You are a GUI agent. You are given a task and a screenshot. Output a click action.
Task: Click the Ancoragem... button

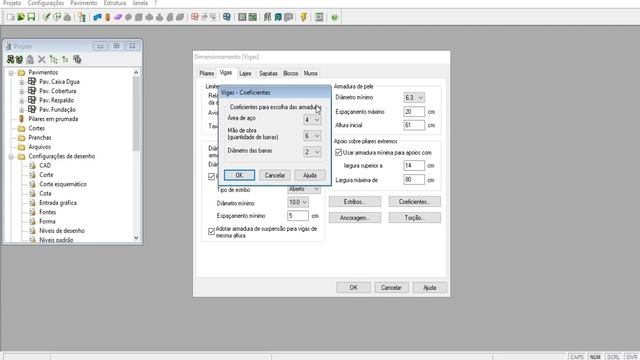pos(355,218)
